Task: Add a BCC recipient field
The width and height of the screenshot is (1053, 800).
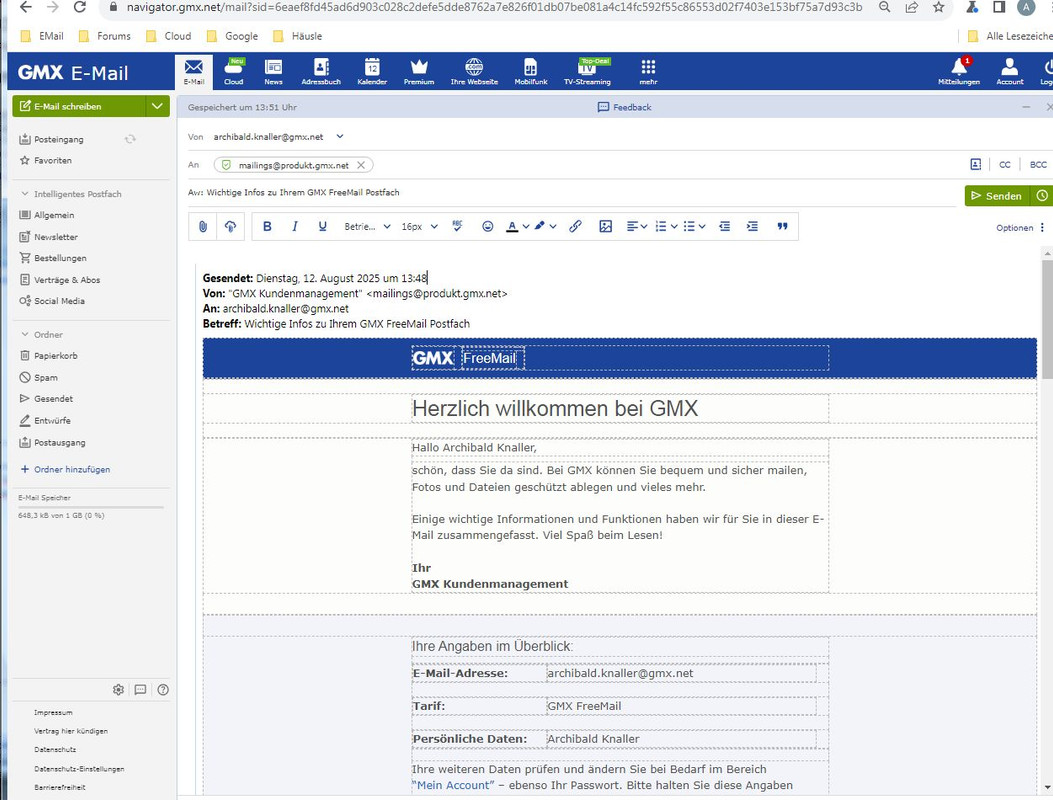Action: pyautogui.click(x=1038, y=165)
